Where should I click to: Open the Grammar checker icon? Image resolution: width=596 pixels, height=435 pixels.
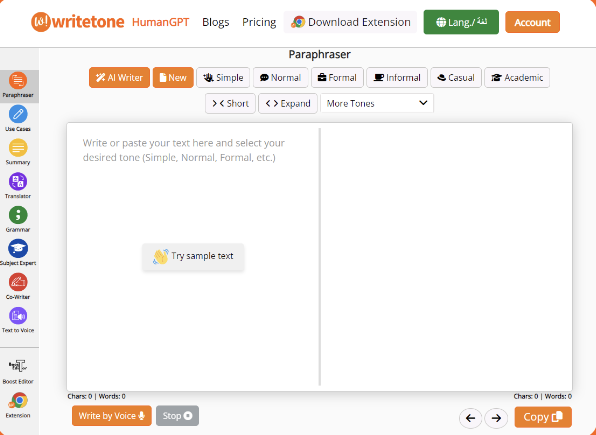pyautogui.click(x=18, y=215)
